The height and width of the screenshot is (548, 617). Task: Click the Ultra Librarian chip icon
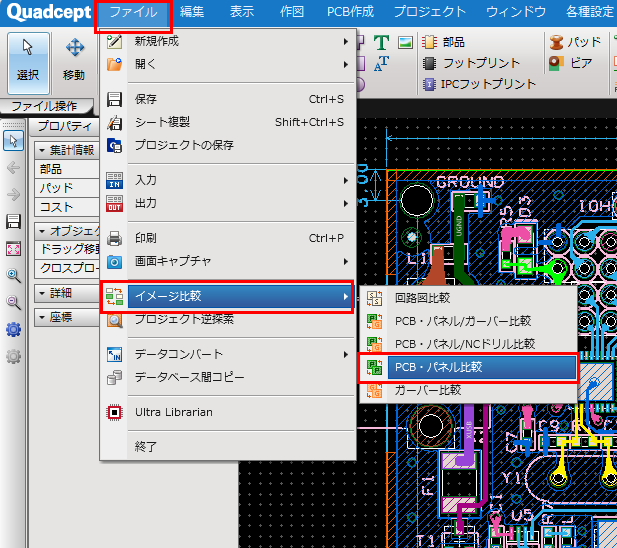115,412
